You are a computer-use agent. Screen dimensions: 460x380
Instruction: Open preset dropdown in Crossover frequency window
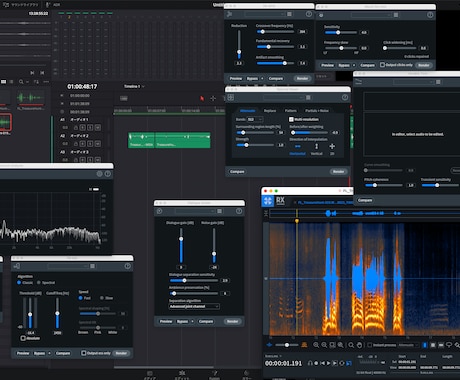[265, 14]
